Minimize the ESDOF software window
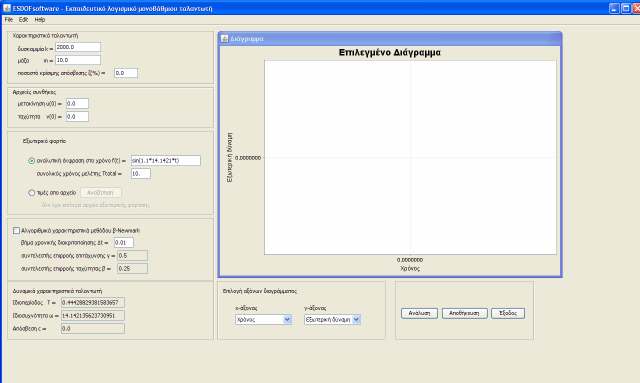 [614, 8]
